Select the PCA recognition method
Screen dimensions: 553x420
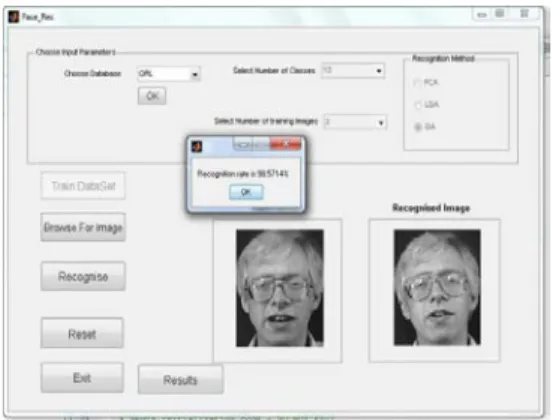click(417, 83)
